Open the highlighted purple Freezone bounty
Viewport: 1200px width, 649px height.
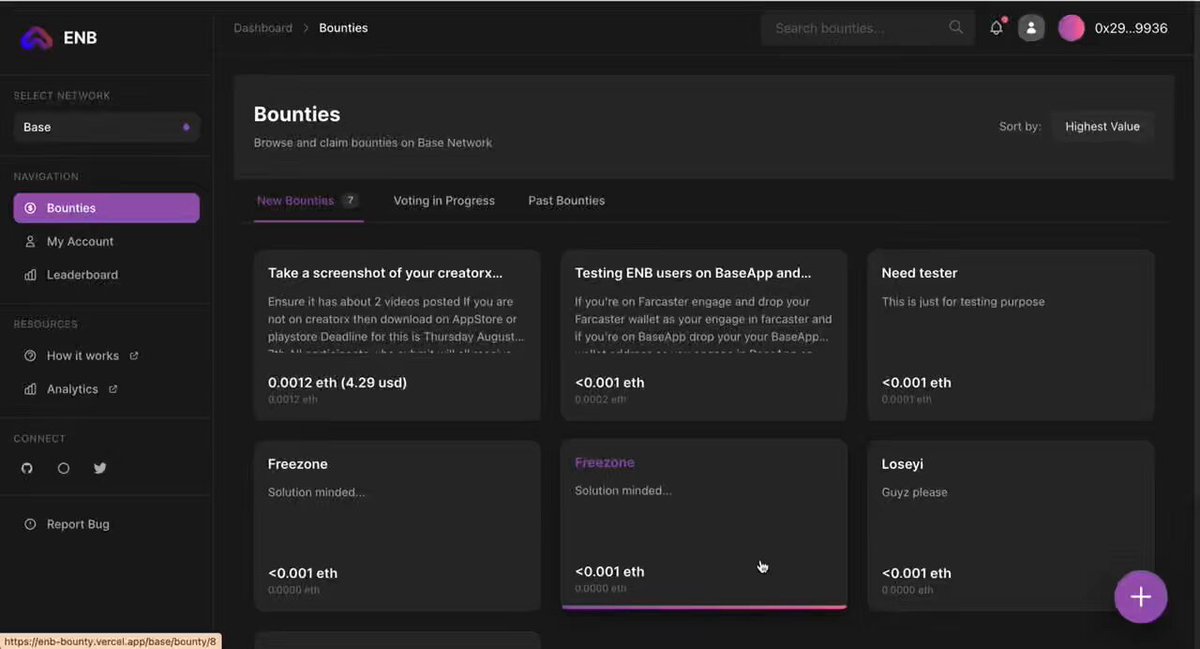(x=704, y=524)
